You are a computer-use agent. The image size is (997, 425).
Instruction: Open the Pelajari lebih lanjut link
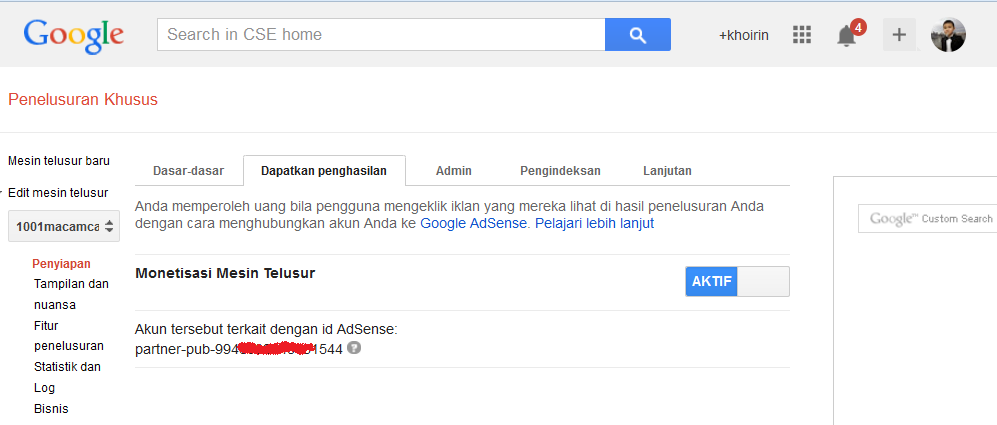pos(595,223)
